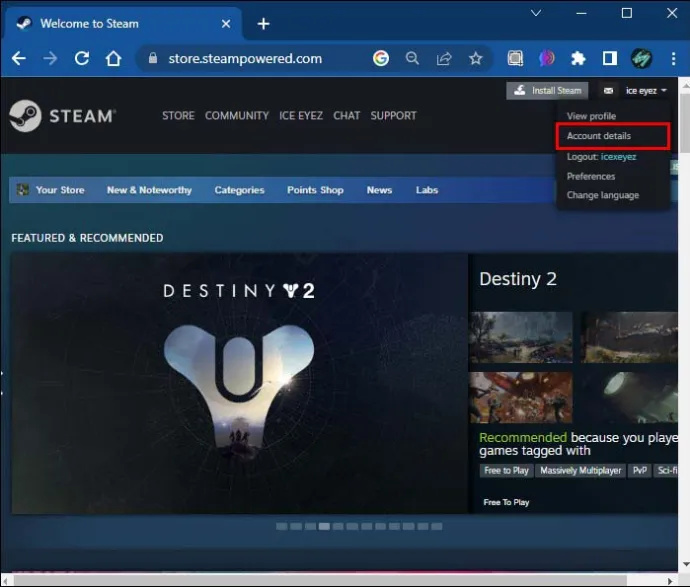
Task: Select the first carousel page dot
Action: (x=282, y=526)
